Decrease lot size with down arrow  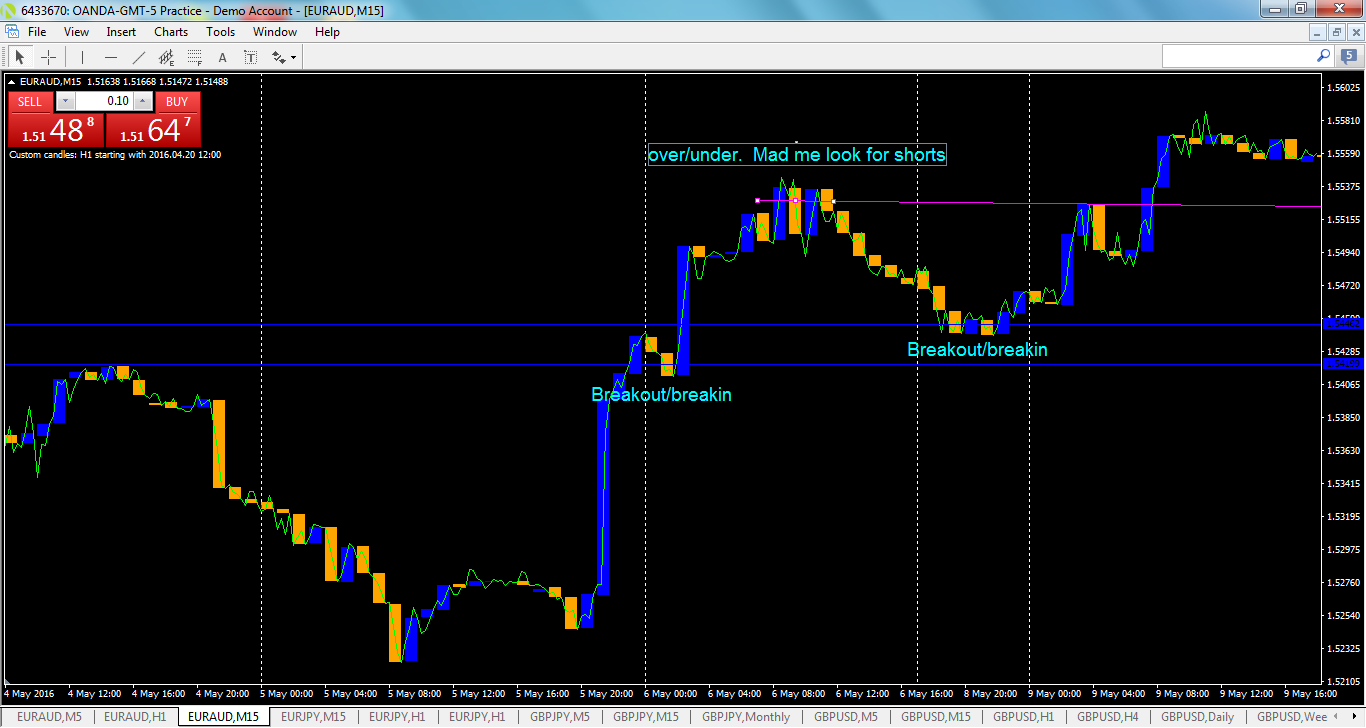(x=65, y=101)
